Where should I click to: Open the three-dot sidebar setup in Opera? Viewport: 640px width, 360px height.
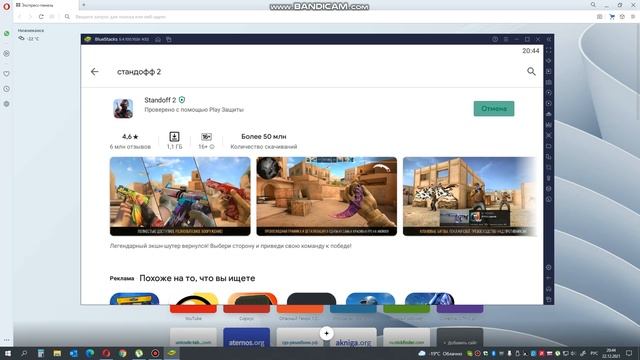coord(7,340)
